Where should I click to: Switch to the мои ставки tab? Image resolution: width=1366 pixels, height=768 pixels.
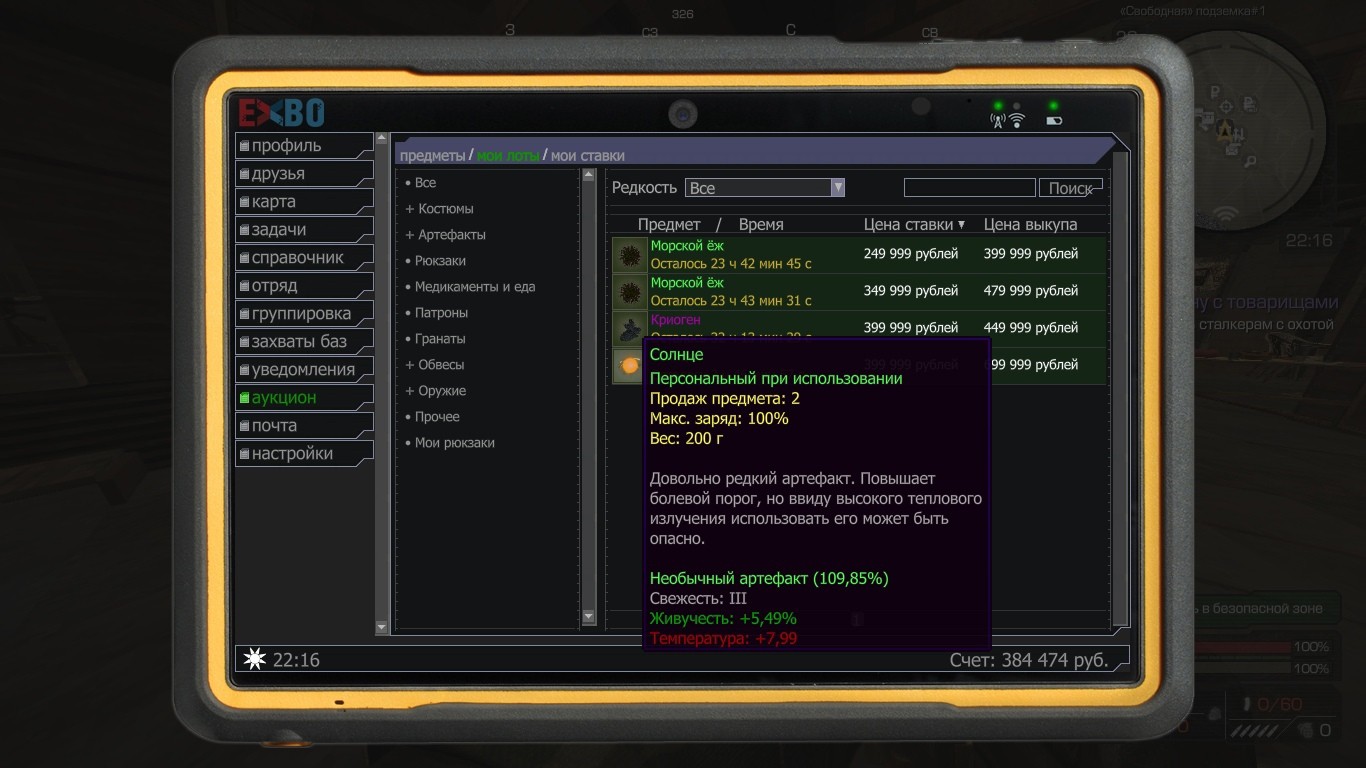click(588, 155)
